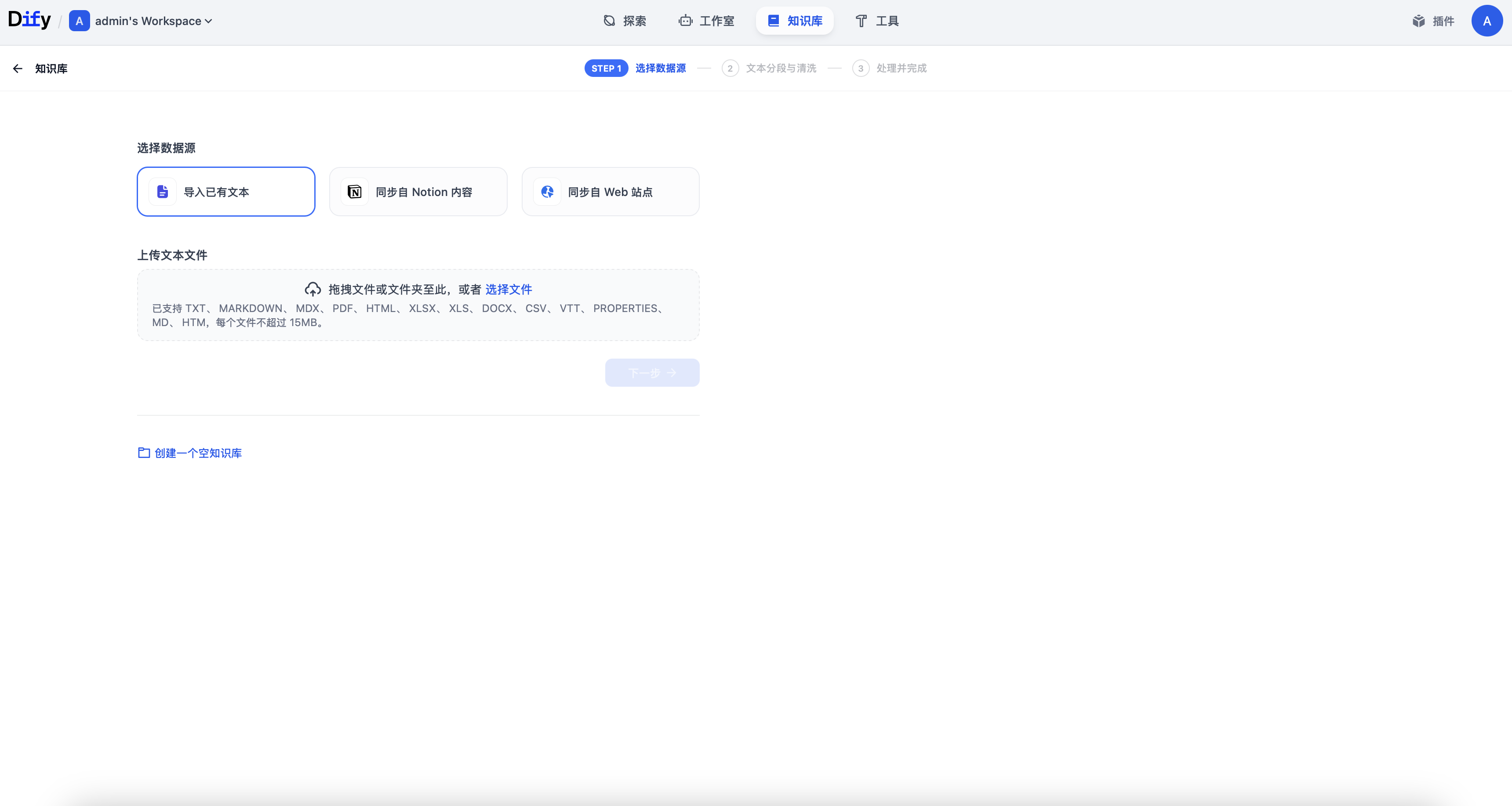The height and width of the screenshot is (806, 1512).
Task: Click the Notion logo icon
Action: coord(355,192)
